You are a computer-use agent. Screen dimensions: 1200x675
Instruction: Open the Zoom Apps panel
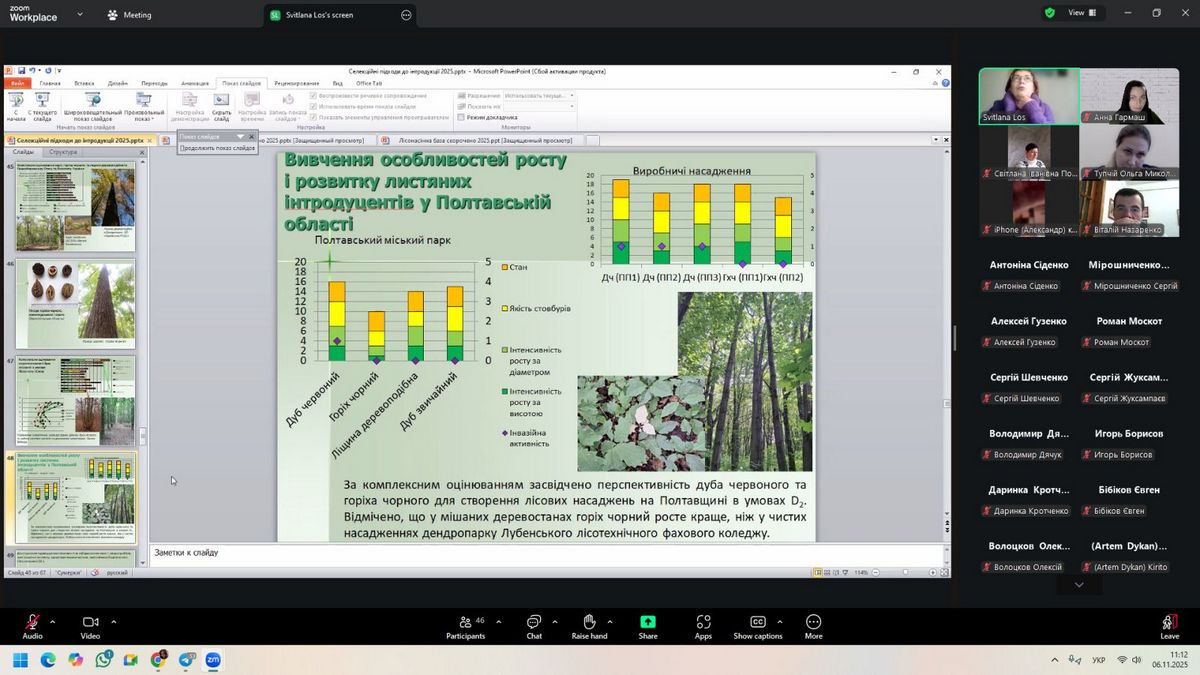pos(703,623)
